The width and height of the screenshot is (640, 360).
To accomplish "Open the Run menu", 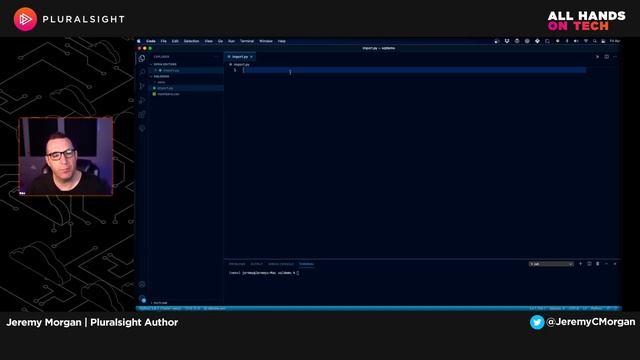I will [x=231, y=41].
